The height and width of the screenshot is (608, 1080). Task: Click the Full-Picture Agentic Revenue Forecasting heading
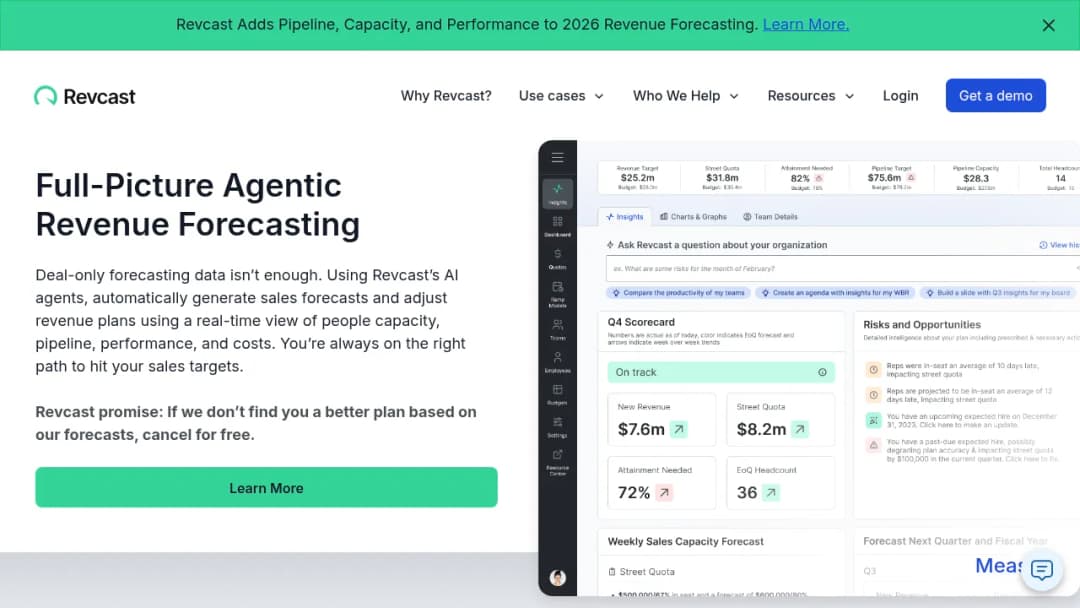coord(198,205)
